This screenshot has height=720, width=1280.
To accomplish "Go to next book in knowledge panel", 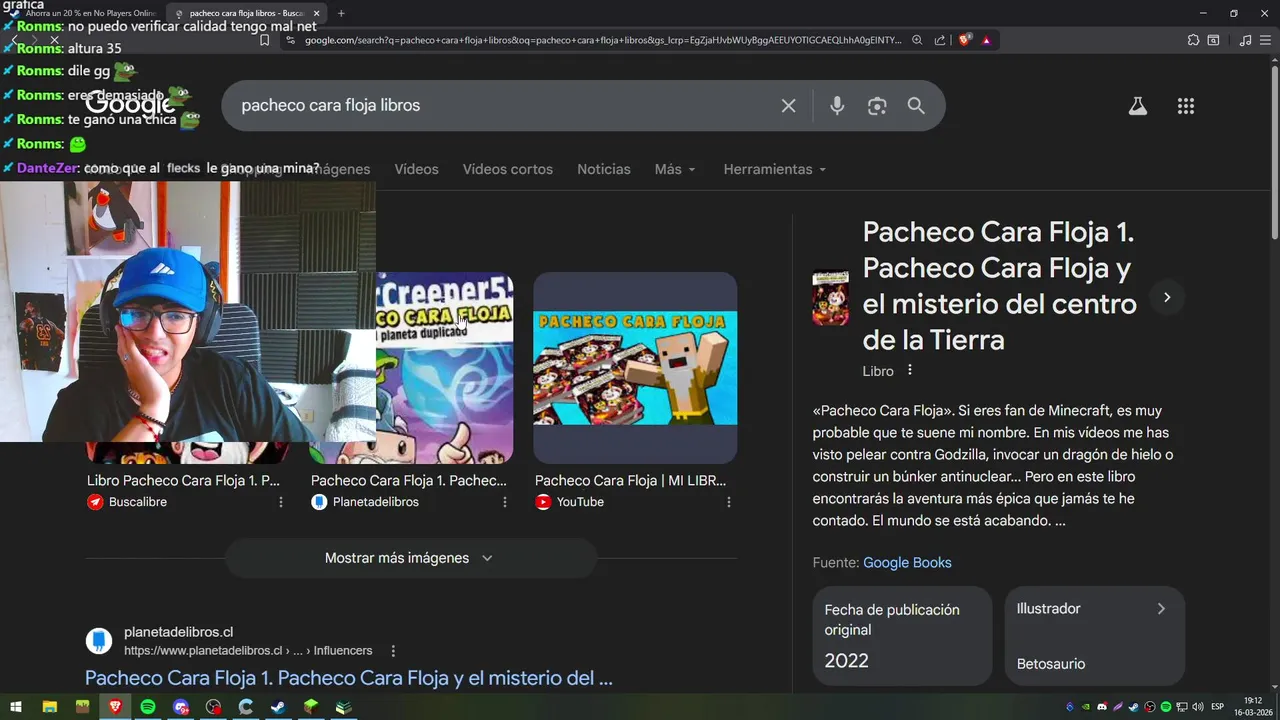I will (x=1167, y=297).
